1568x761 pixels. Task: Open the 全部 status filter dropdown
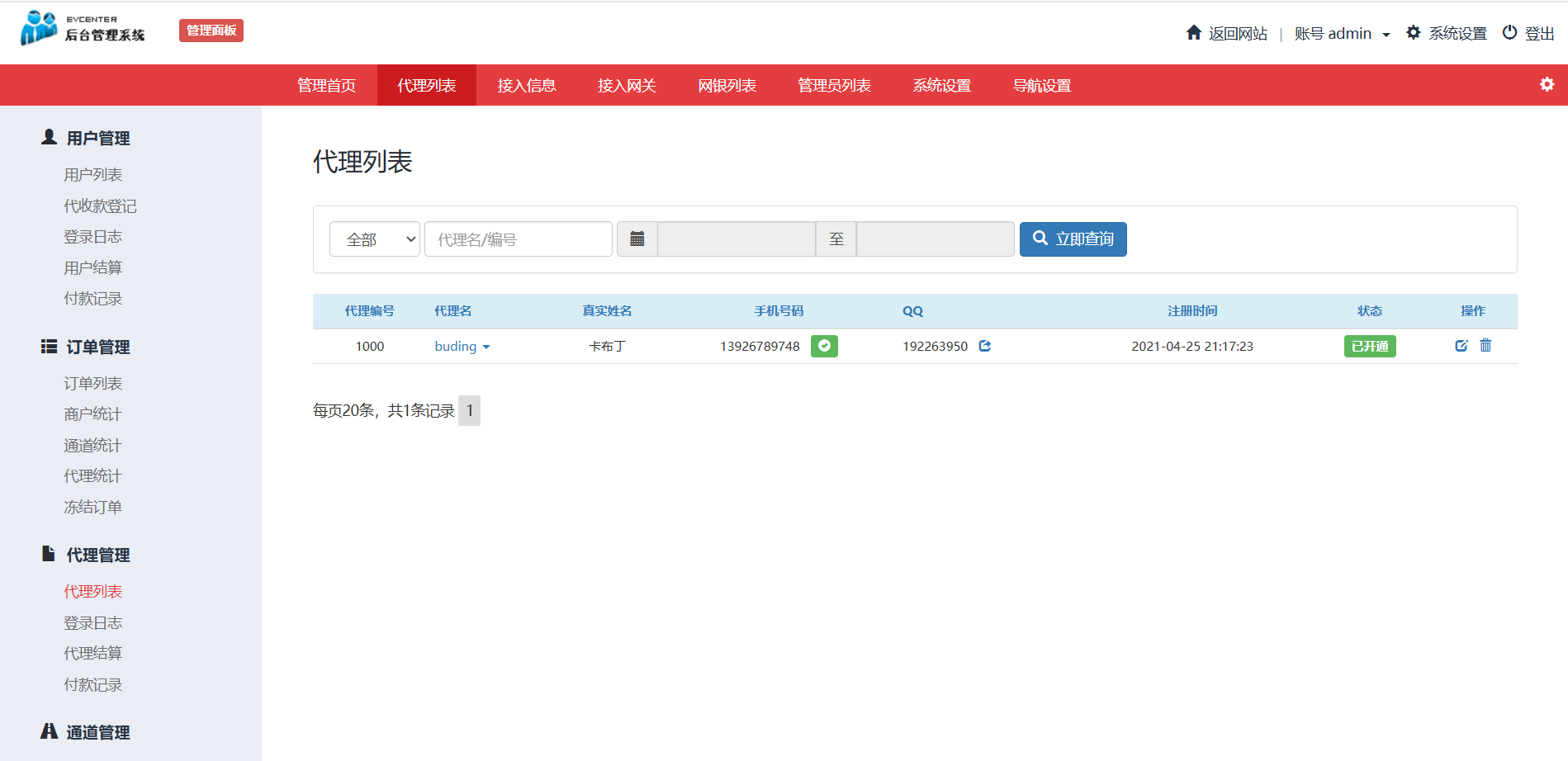(x=375, y=239)
